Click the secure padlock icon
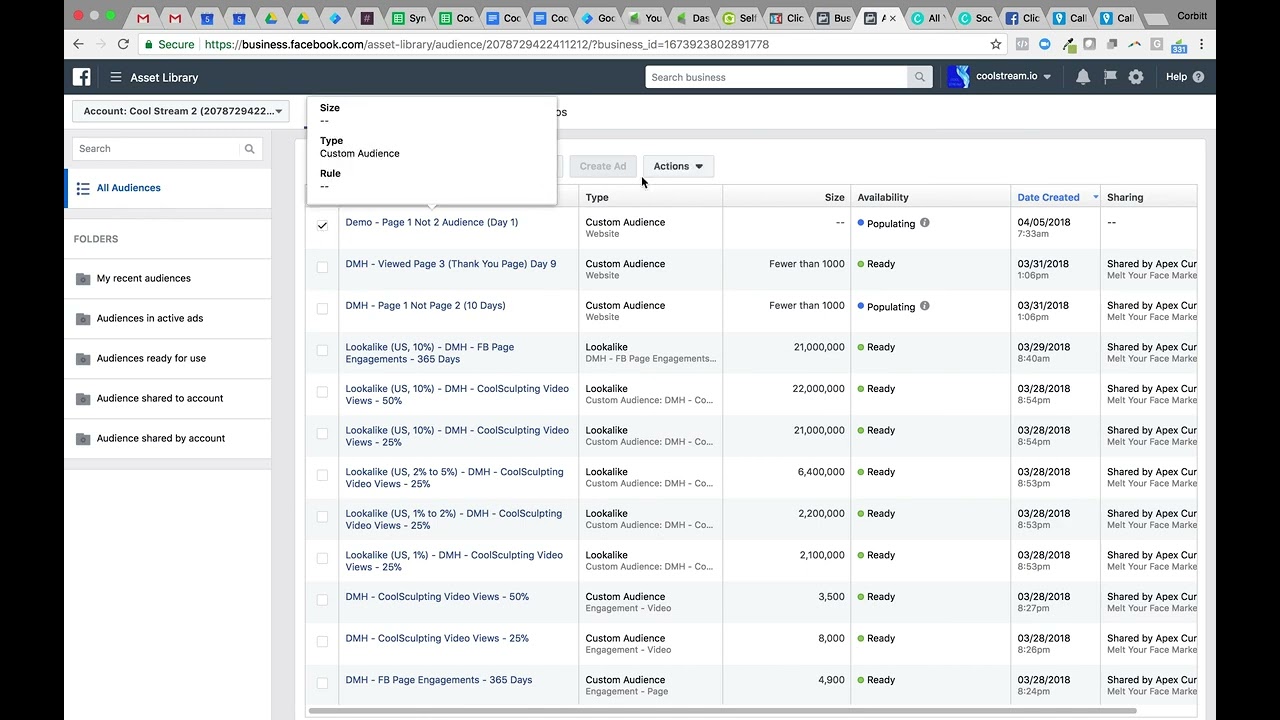 (x=148, y=44)
